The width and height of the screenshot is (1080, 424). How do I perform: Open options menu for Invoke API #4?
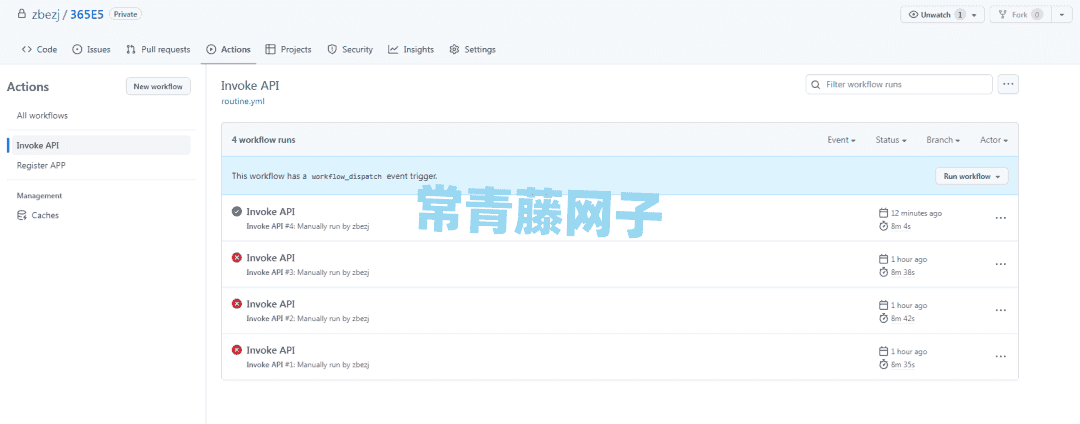[1001, 218]
